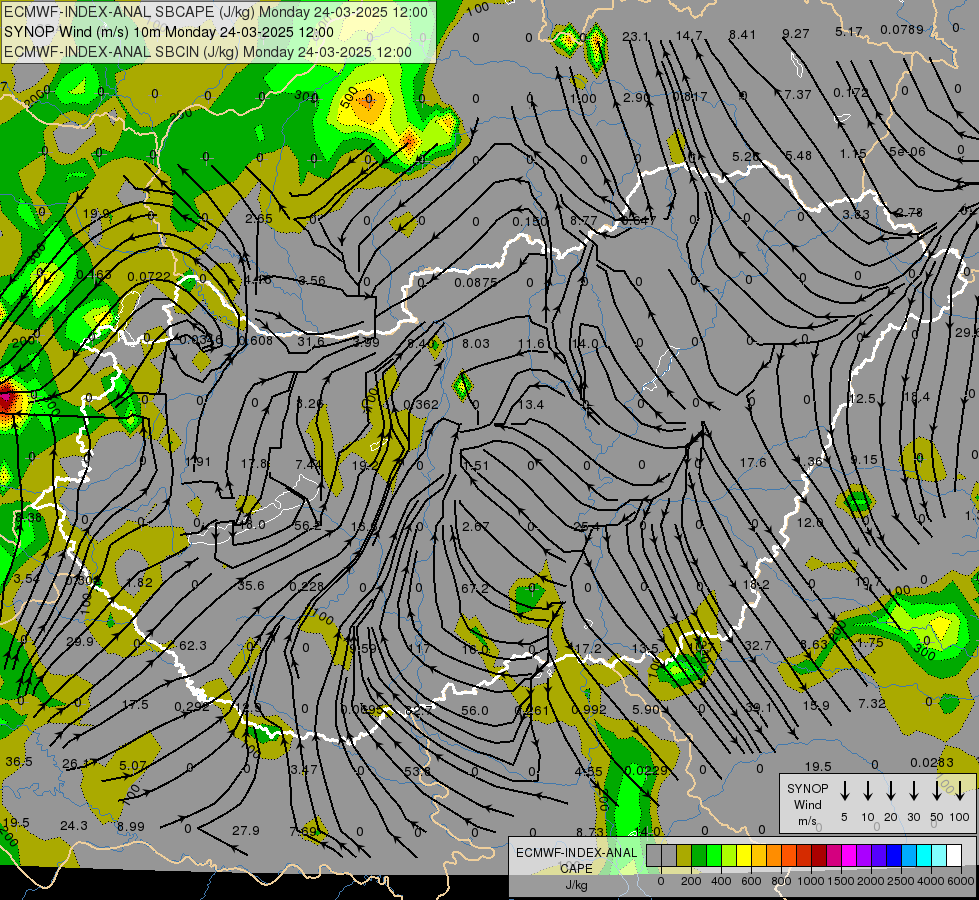This screenshot has height=900, width=979.
Task: Click the 9.27 value near the top
Action: point(795,33)
